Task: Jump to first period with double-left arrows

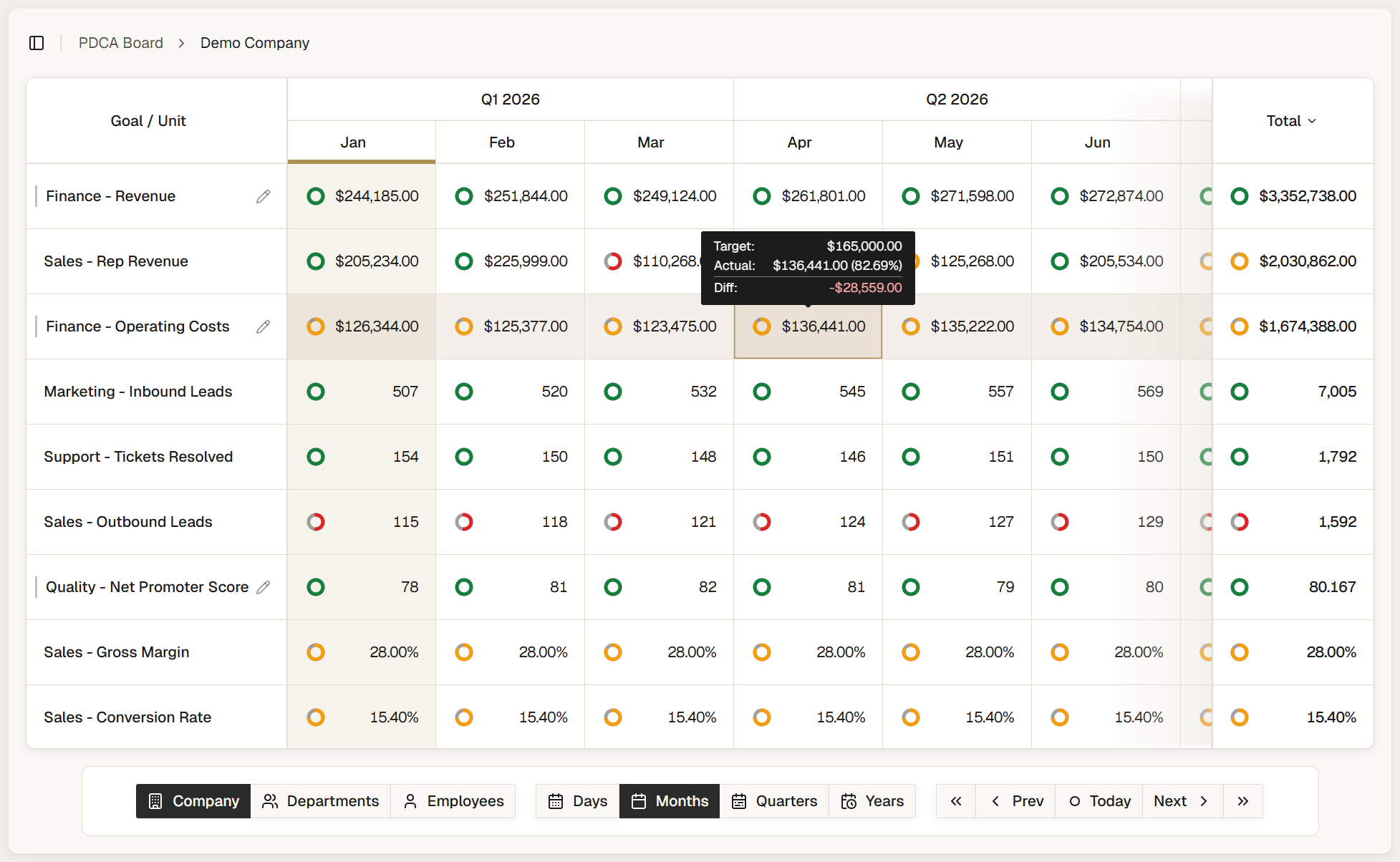Action: (956, 801)
